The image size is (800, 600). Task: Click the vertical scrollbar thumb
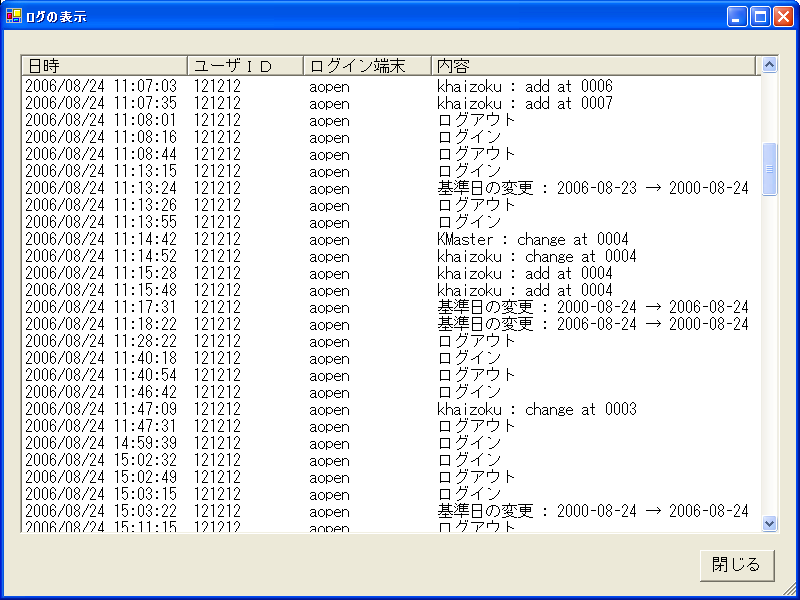click(x=769, y=168)
